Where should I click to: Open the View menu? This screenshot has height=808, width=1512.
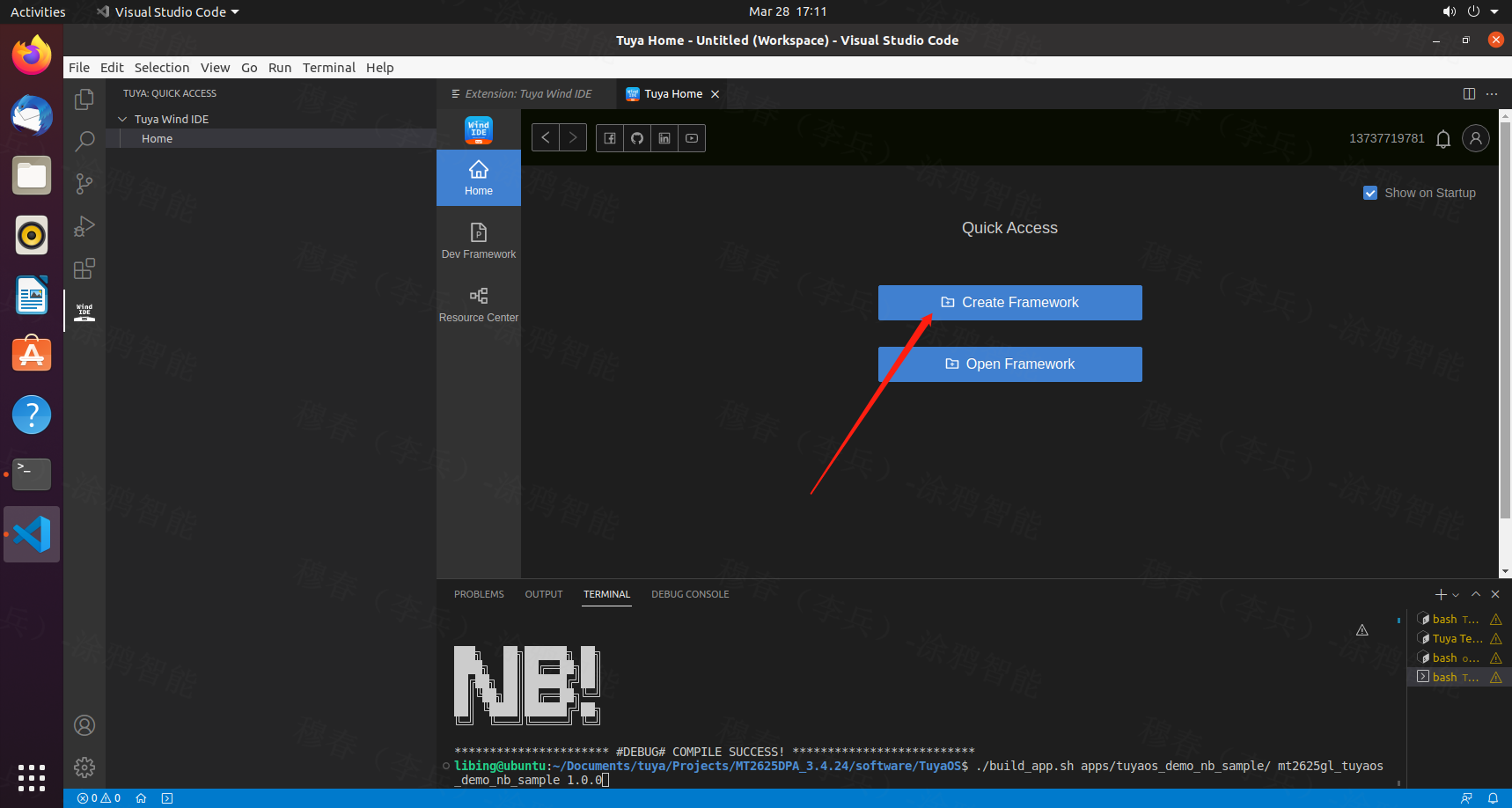point(215,68)
